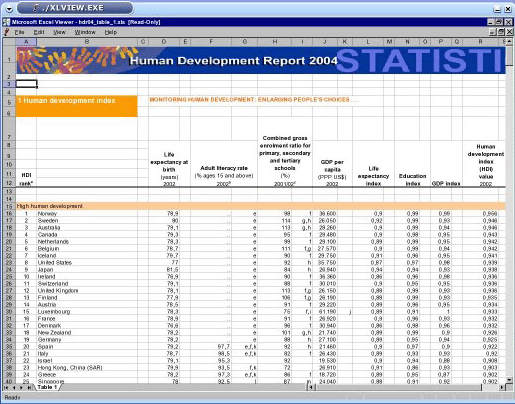Click the document icon left of File
The image size is (515, 404).
(x=7, y=32)
